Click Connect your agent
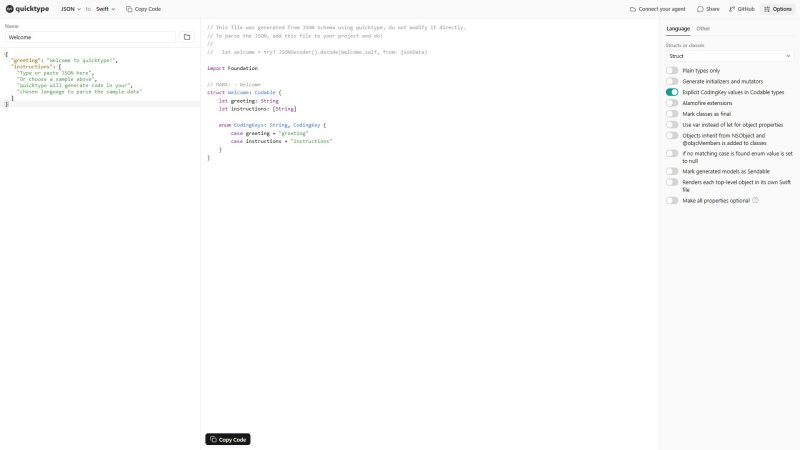Viewport: 800px width, 450px height. (x=658, y=9)
